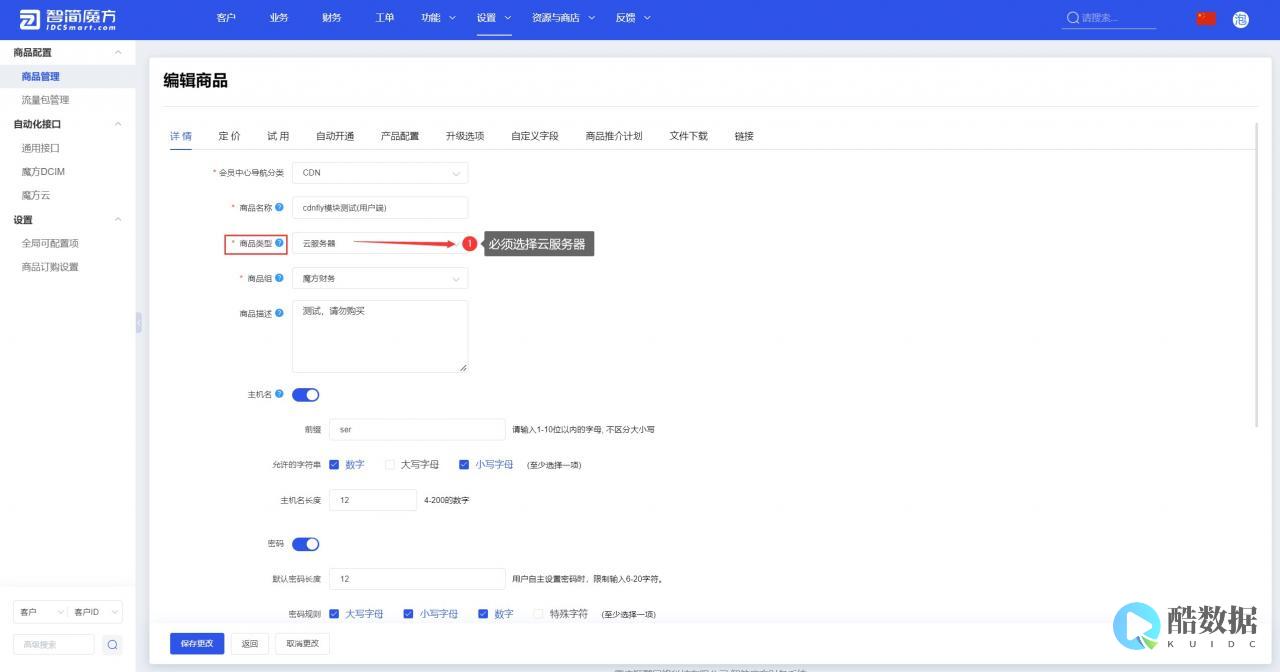The image size is (1280, 672).
Task: Click the help icon next to 主机名
Action: point(279,394)
